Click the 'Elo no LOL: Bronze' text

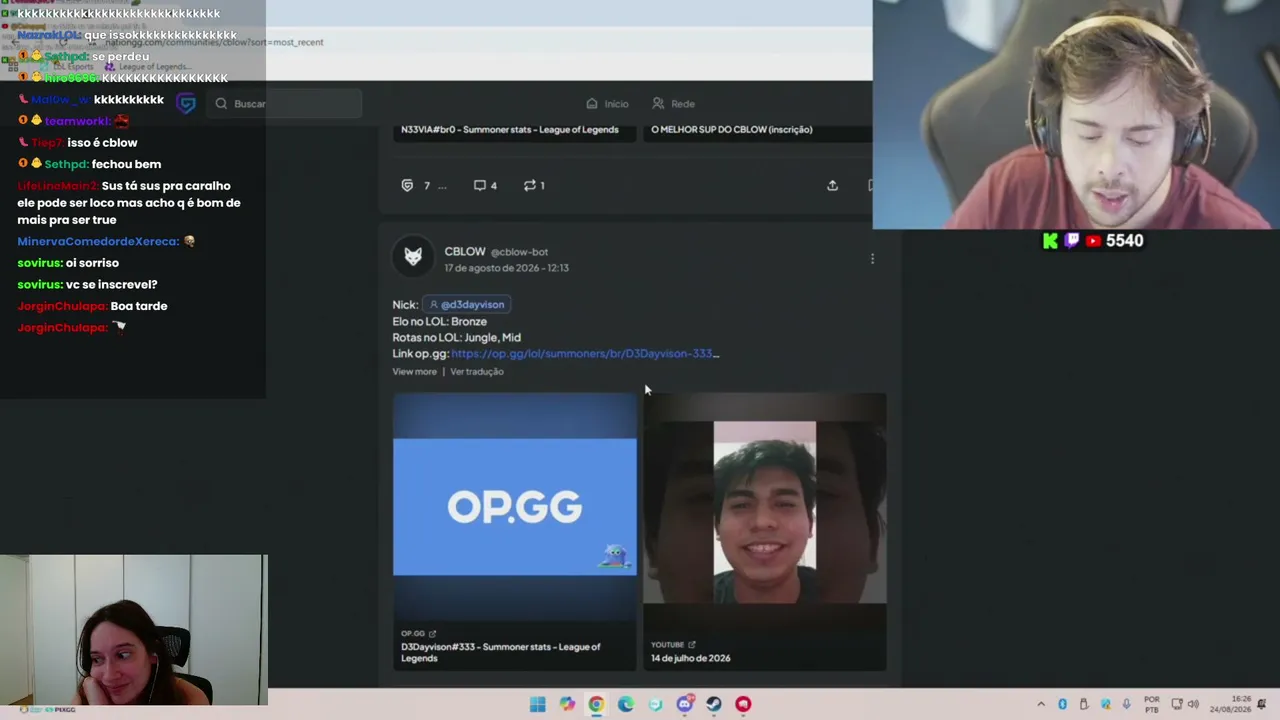440,321
